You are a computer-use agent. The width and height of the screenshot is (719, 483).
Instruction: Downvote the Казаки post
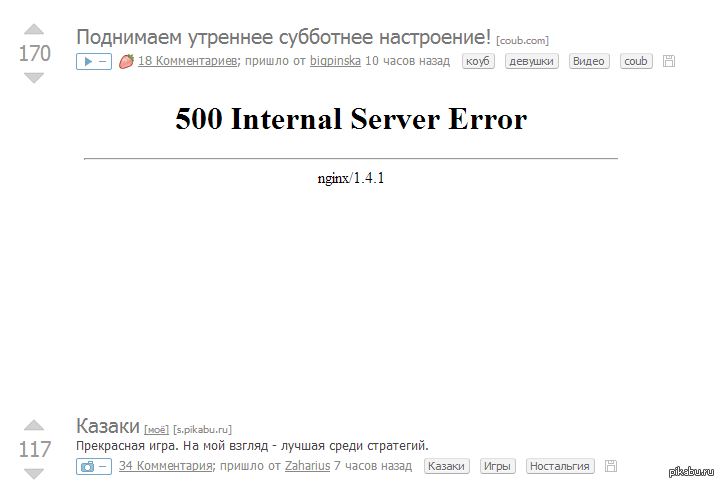[34, 472]
